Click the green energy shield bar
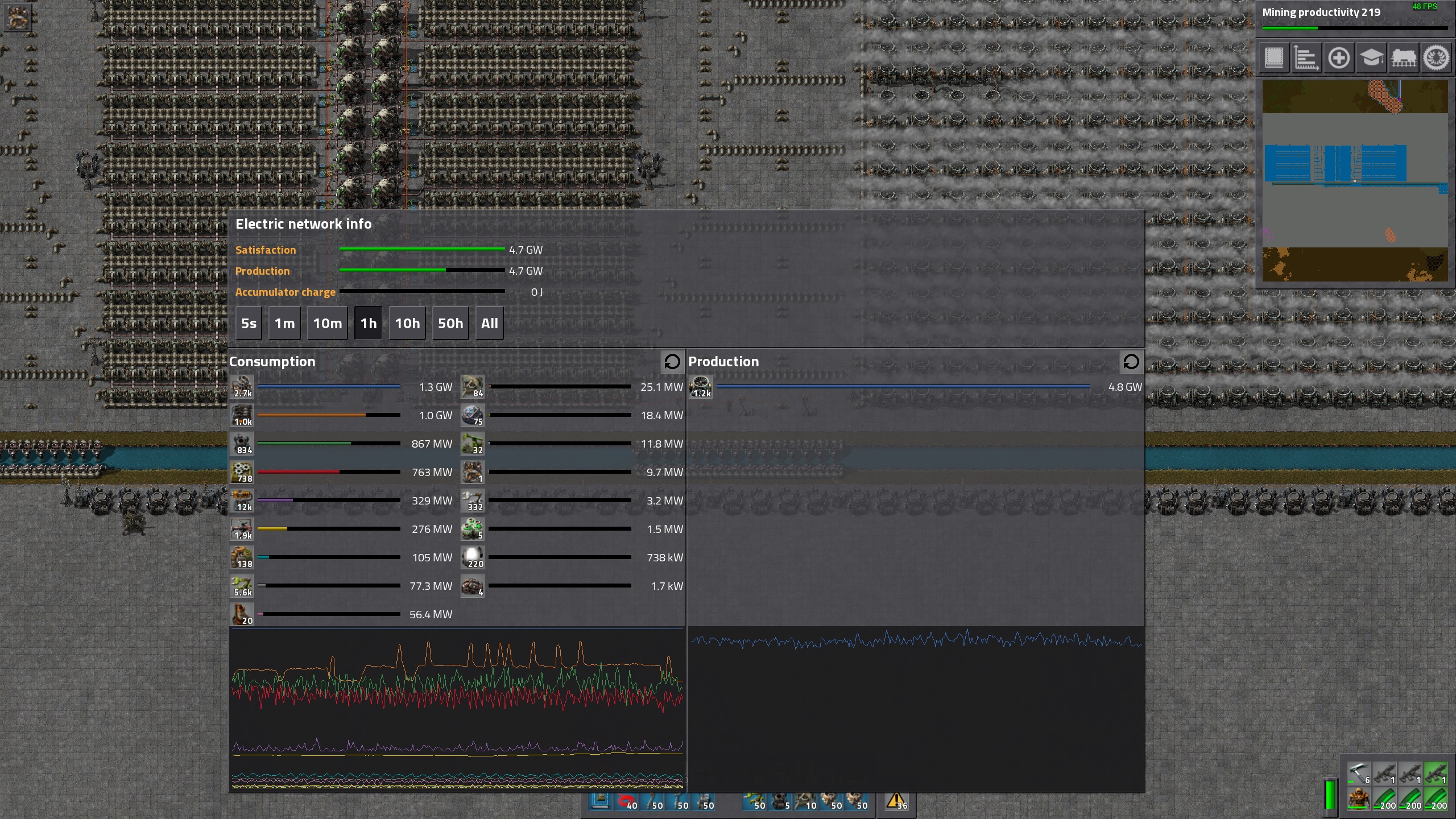This screenshot has width=1456, height=819. (x=1330, y=793)
